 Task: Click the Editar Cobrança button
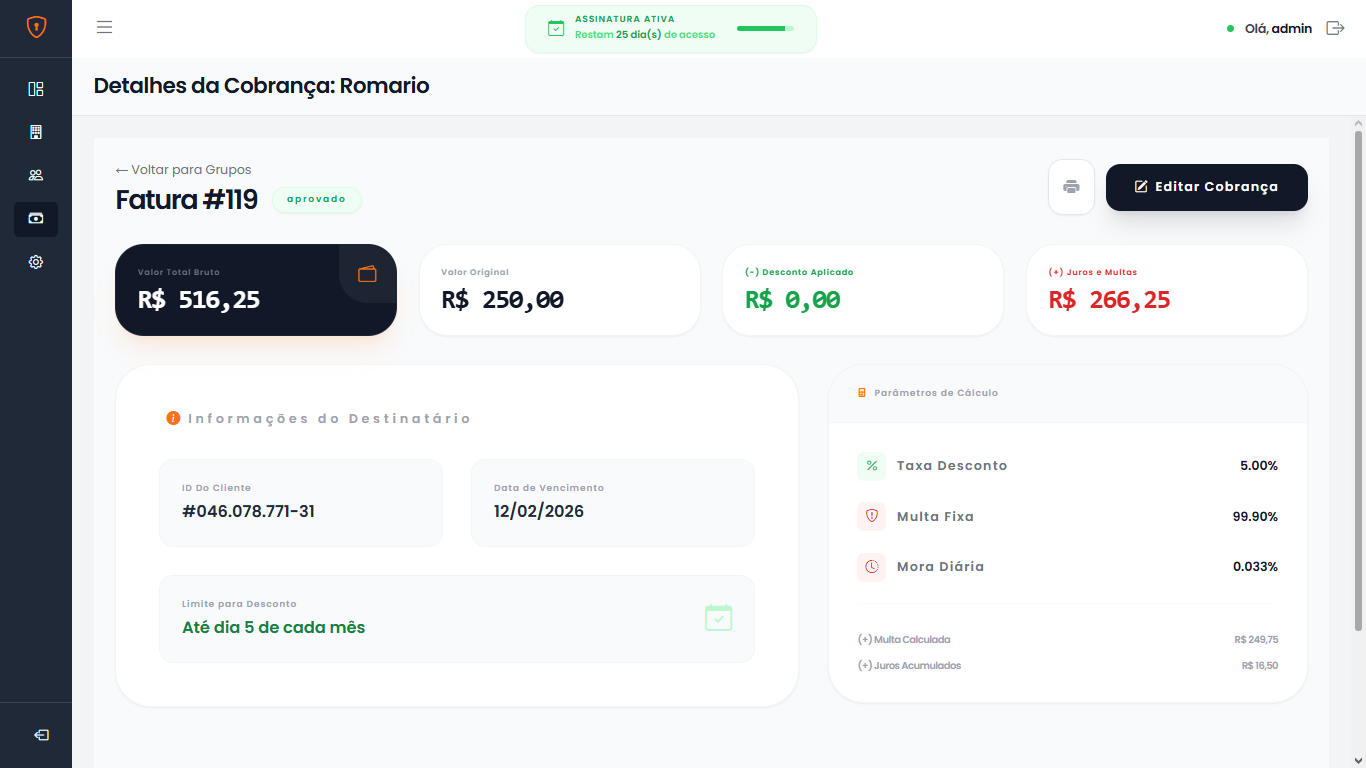tap(1206, 187)
